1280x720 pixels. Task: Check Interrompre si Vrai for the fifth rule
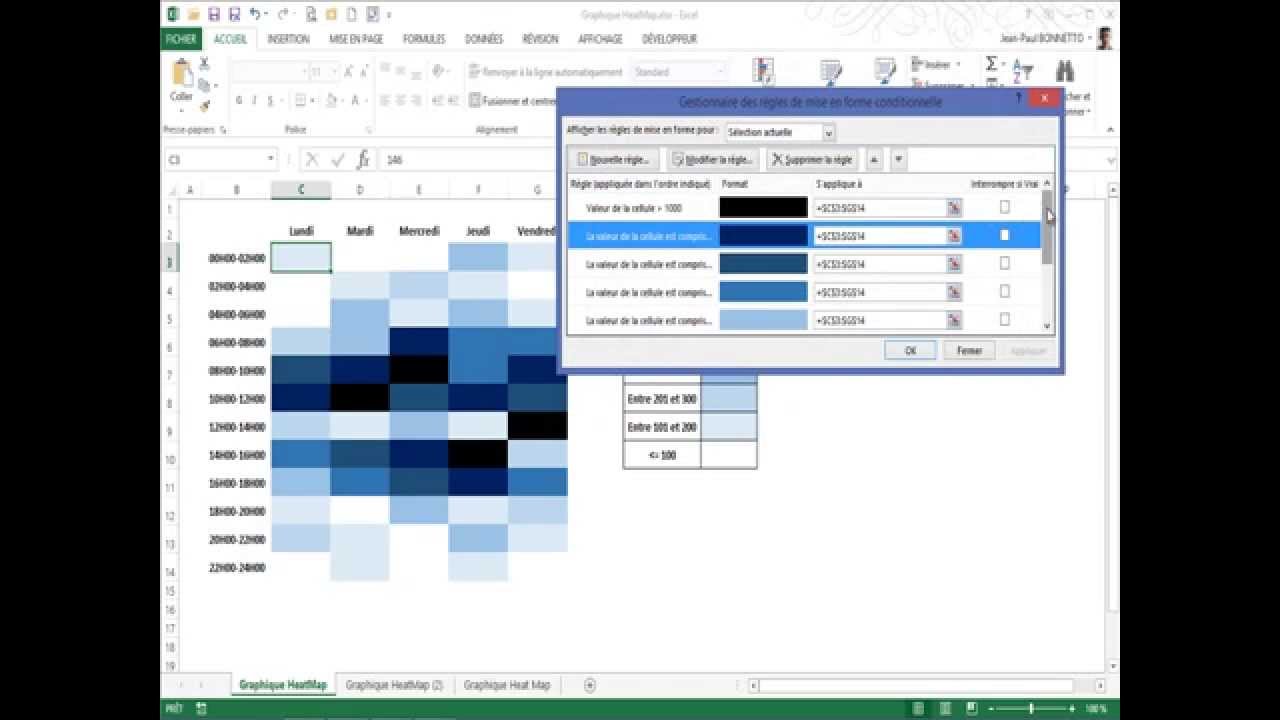pyautogui.click(x=1005, y=319)
